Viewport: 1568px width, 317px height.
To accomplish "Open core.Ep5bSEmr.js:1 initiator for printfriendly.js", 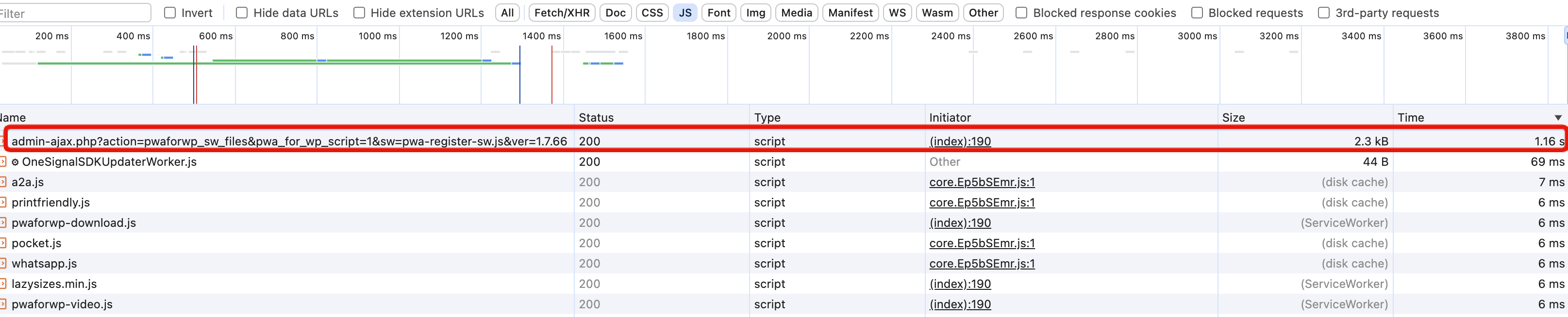I will point(982,203).
